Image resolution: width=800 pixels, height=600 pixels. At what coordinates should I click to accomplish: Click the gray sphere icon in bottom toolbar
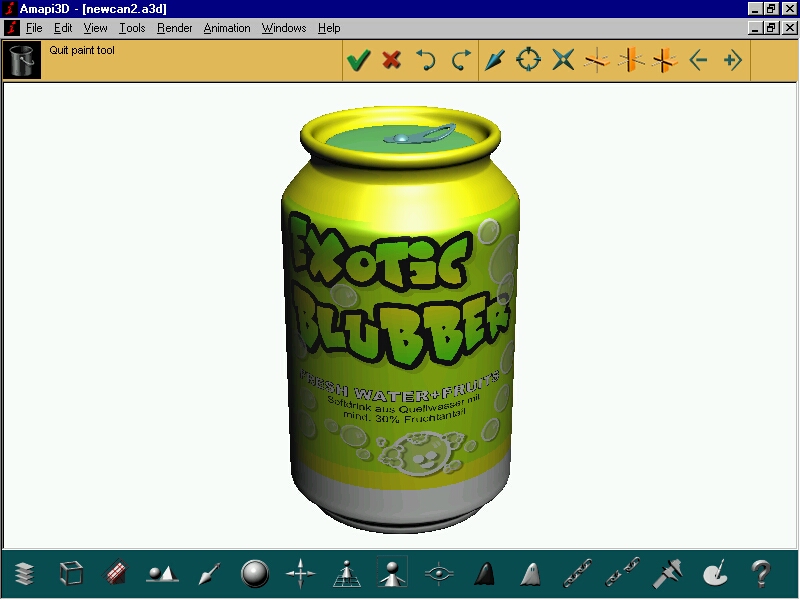255,574
